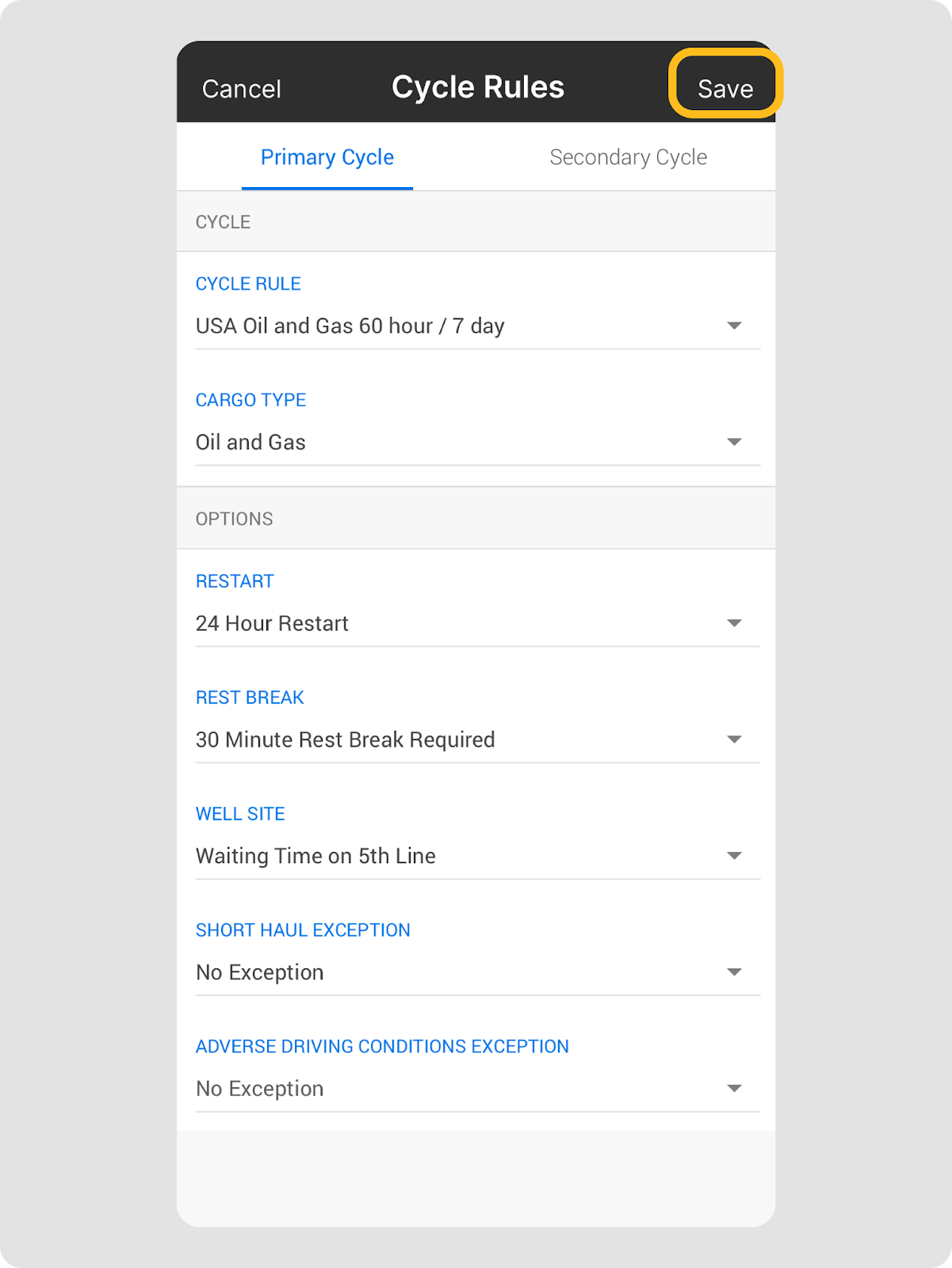Open the 'USA Oil and Gas 60 hour' selector

tap(350, 326)
